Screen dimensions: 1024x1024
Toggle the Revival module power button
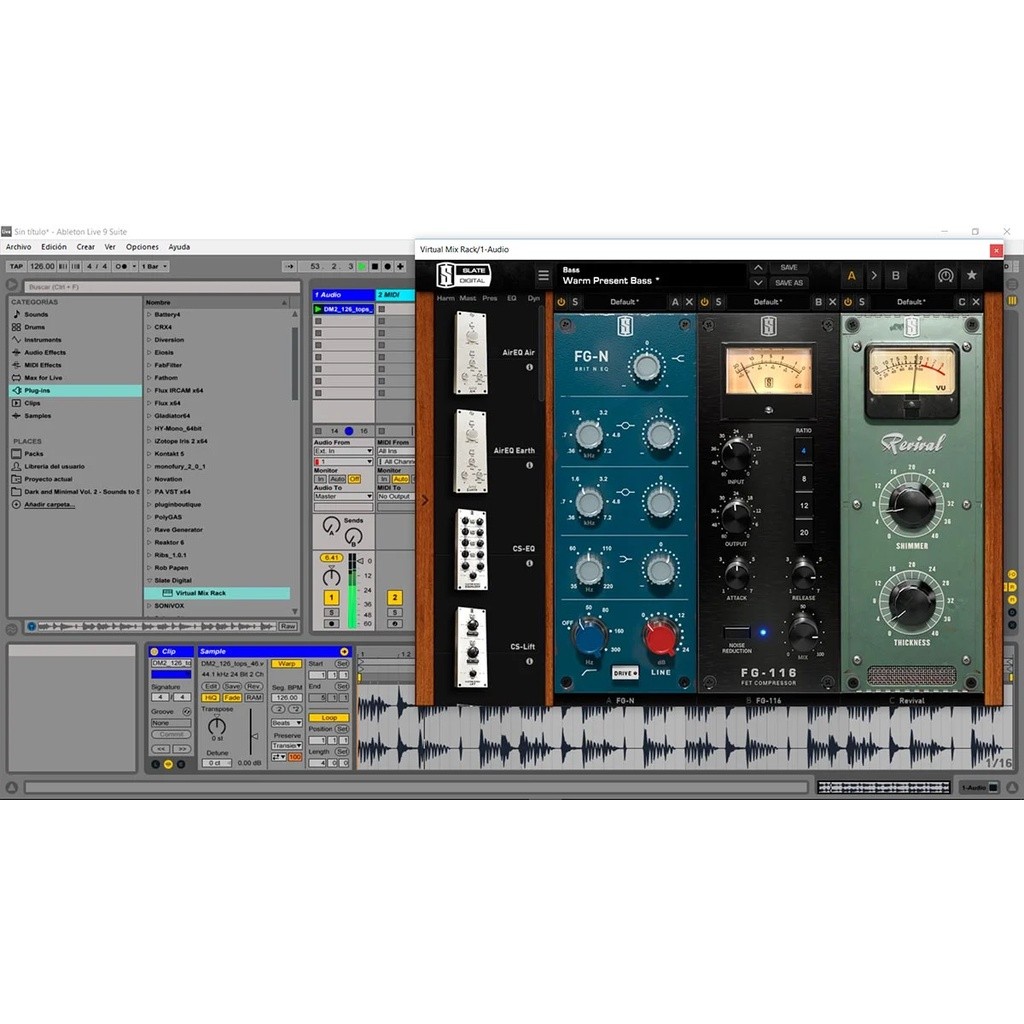click(x=848, y=302)
